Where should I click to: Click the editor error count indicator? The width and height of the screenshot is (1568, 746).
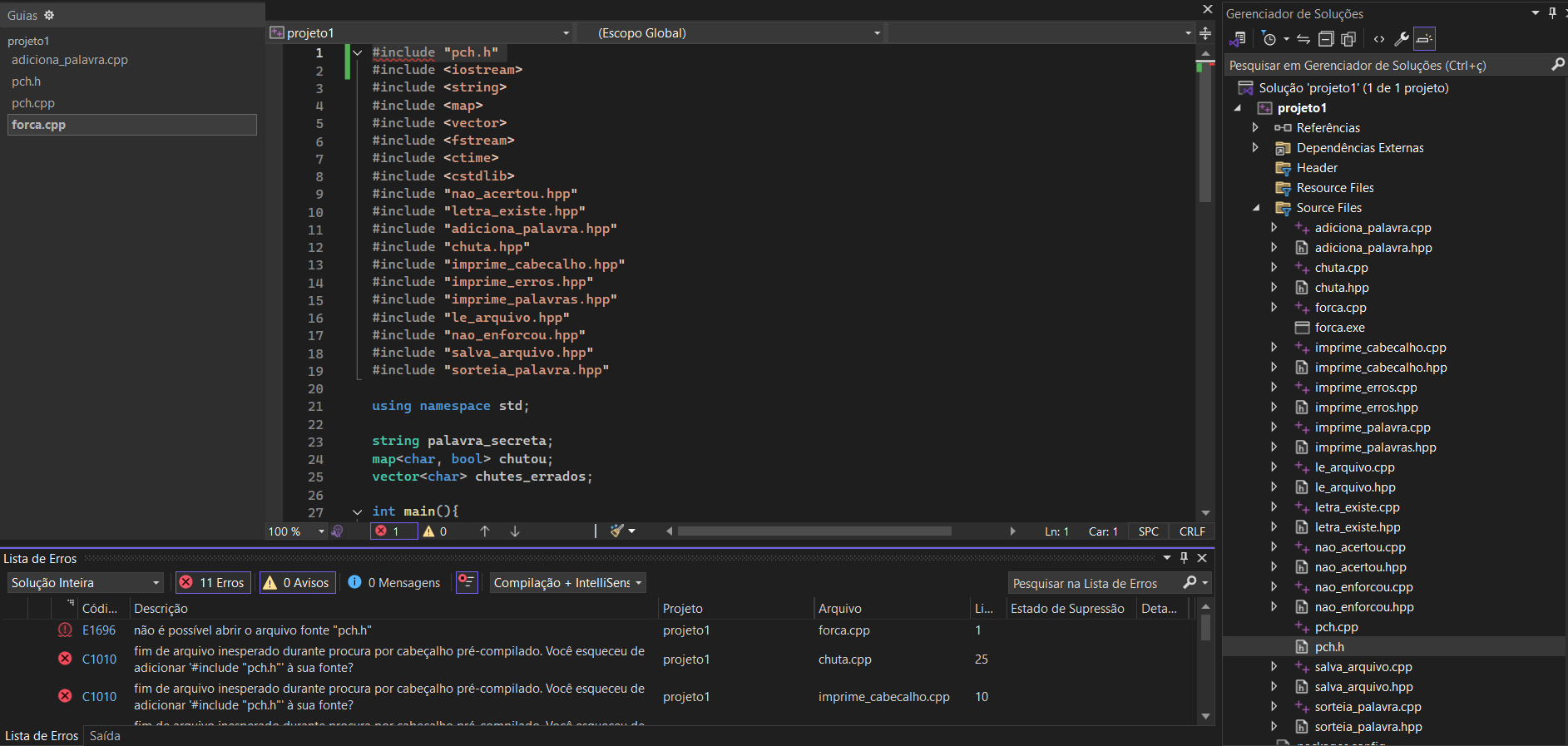pyautogui.click(x=393, y=531)
